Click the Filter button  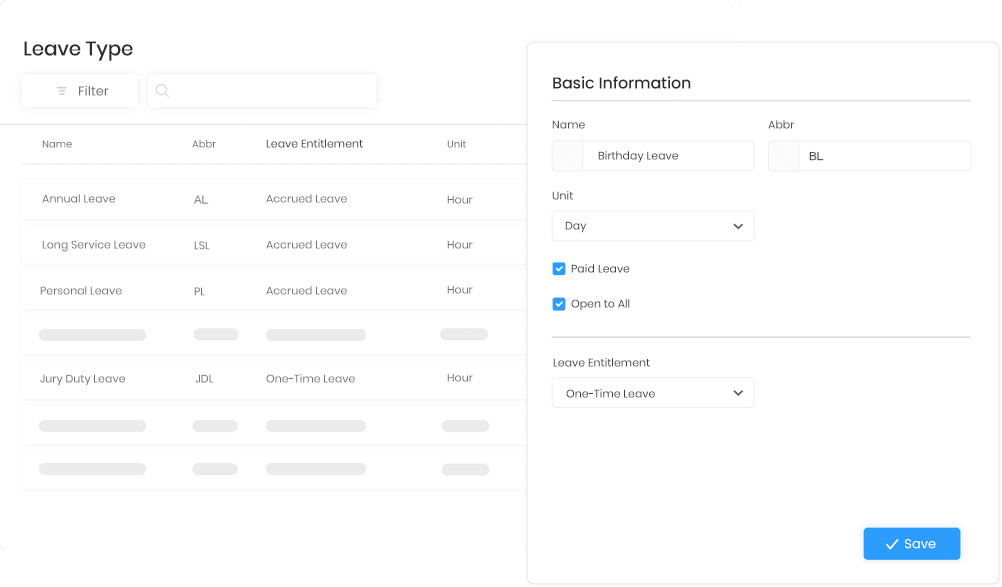click(x=80, y=91)
